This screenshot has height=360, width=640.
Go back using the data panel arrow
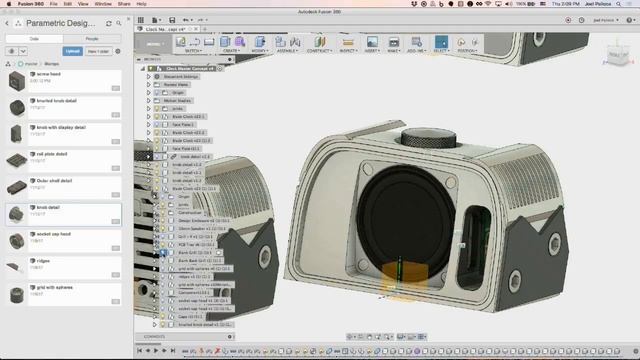[x=7, y=24]
